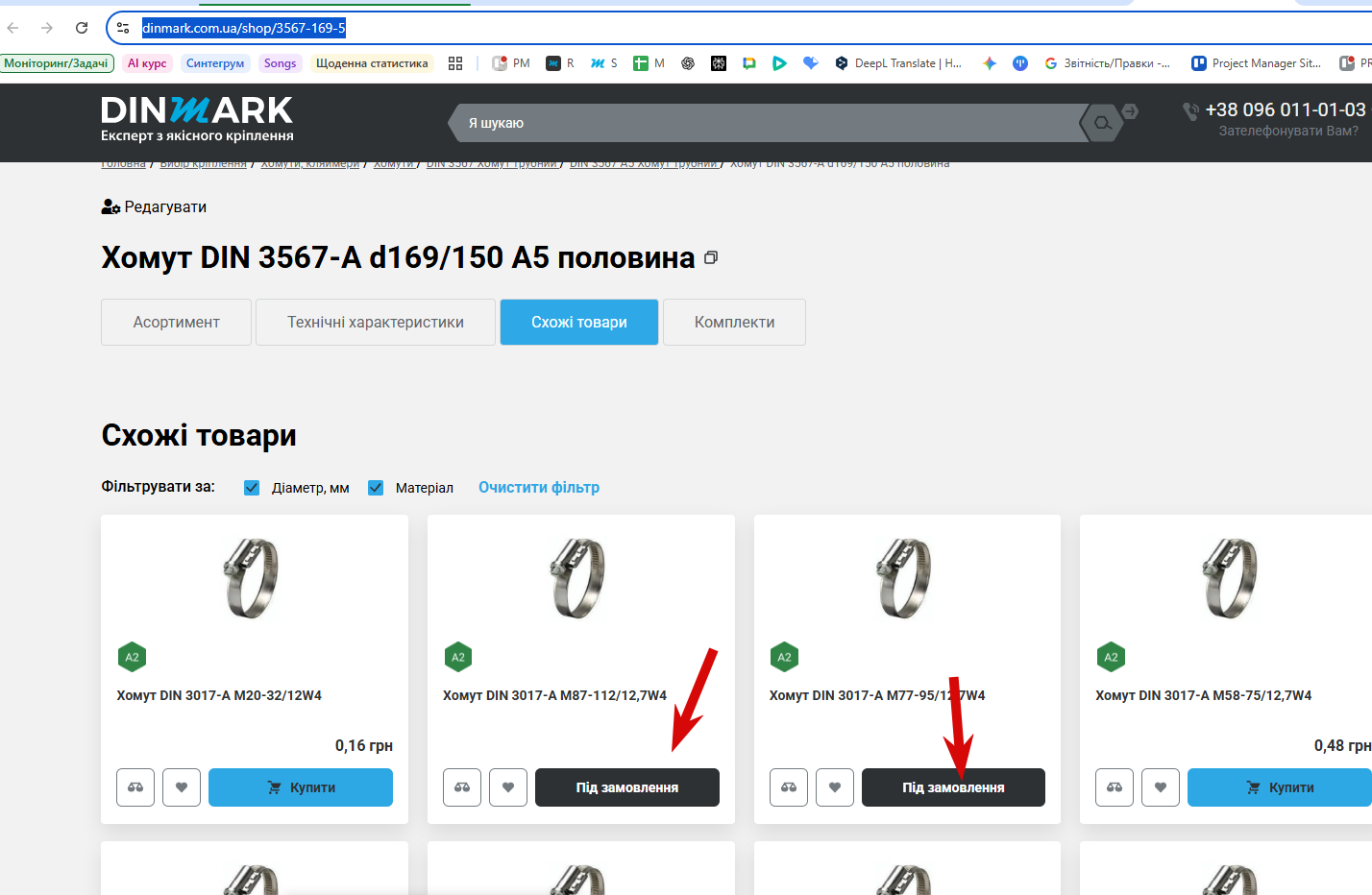Switch to the Асортимент tab
Viewport: 1372px width, 895px height.
pyautogui.click(x=176, y=322)
